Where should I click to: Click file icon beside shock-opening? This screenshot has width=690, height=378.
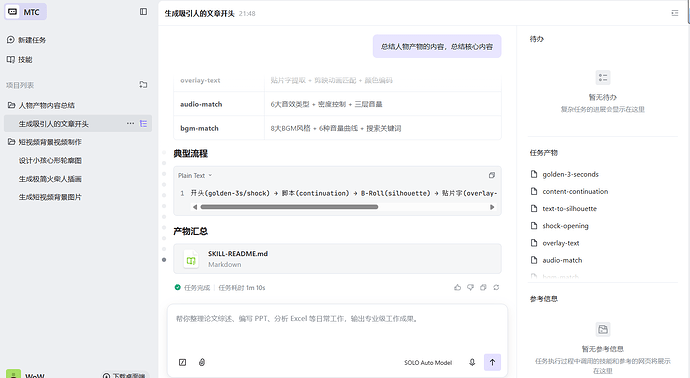click(534, 226)
